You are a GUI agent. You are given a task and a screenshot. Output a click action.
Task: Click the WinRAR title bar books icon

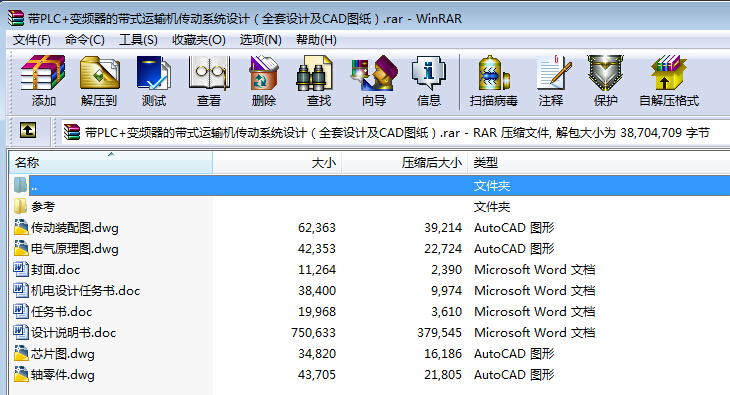(15, 18)
